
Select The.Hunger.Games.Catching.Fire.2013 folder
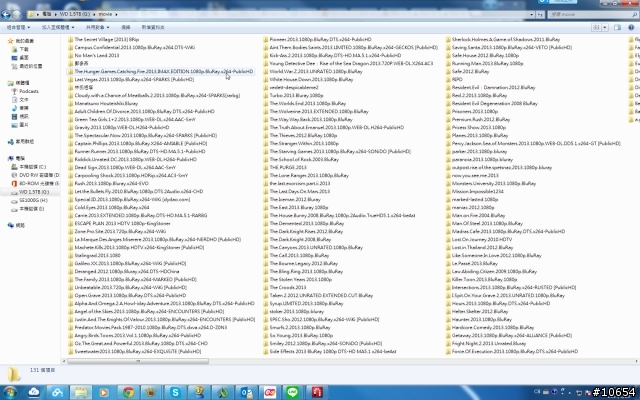click(x=164, y=71)
